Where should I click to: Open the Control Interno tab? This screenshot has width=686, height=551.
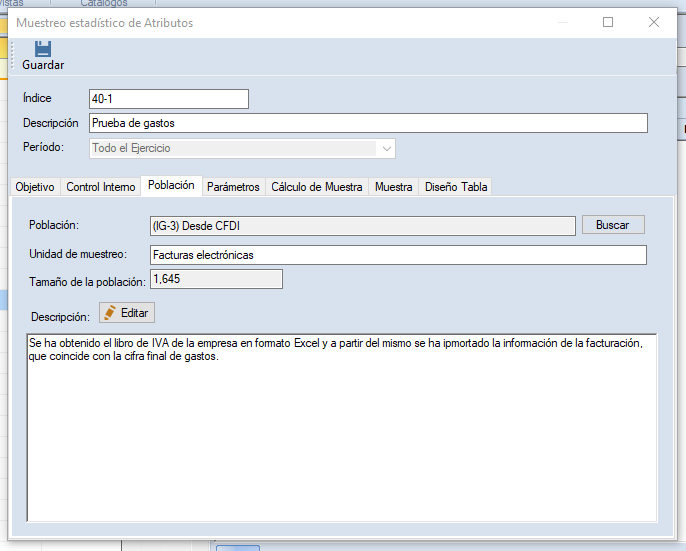(100, 187)
